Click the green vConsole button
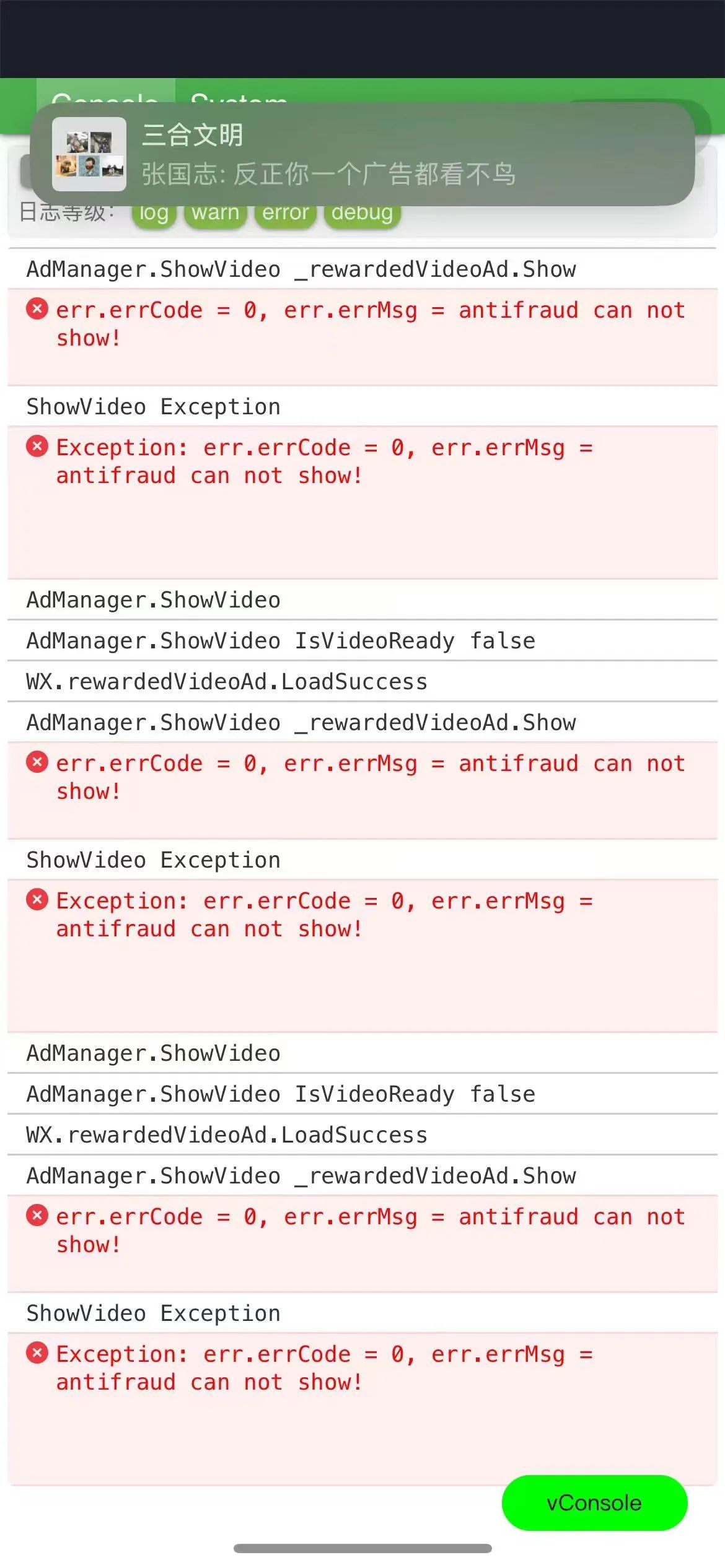The width and height of the screenshot is (725, 1568). click(x=594, y=1502)
